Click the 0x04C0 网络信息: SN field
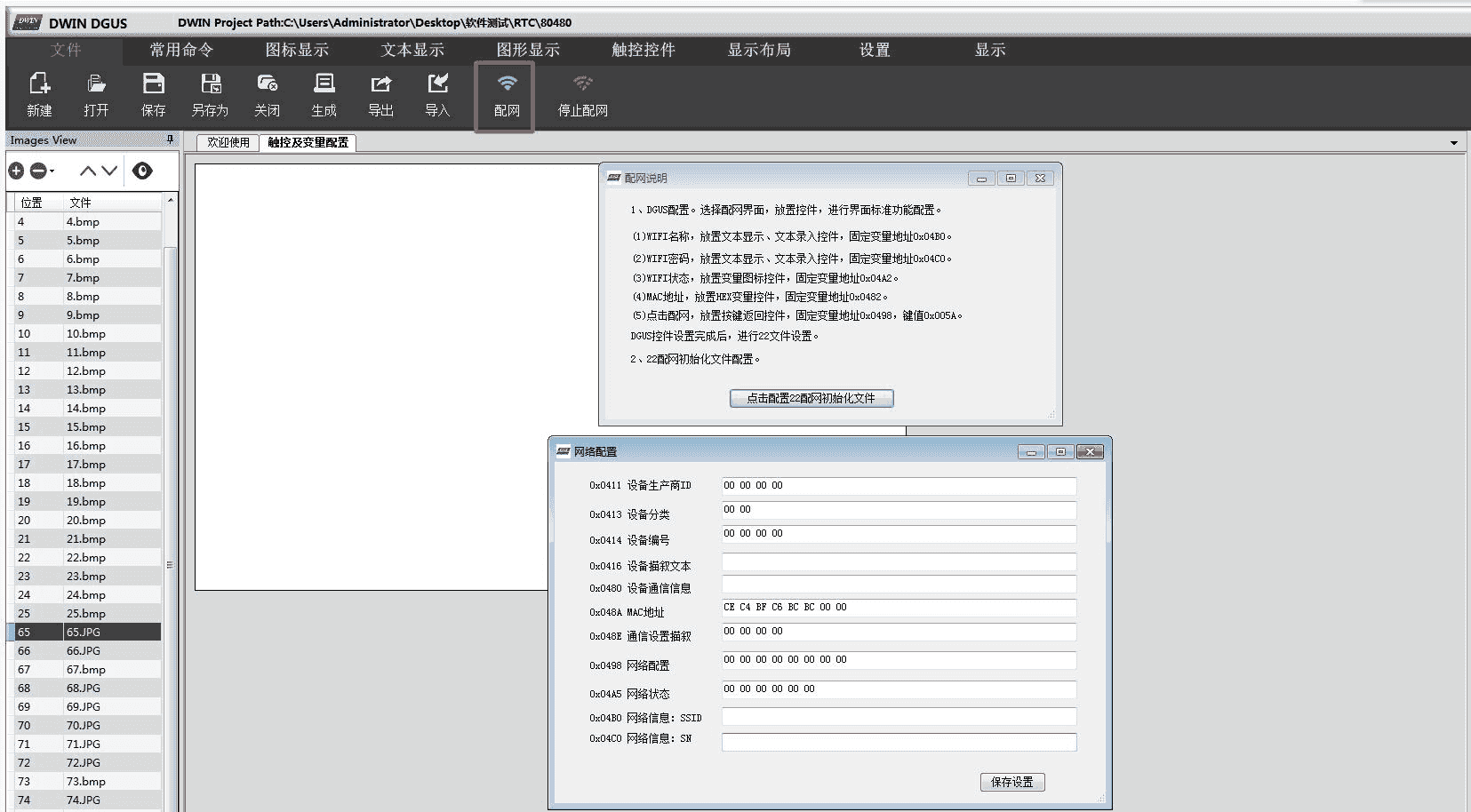 [899, 742]
